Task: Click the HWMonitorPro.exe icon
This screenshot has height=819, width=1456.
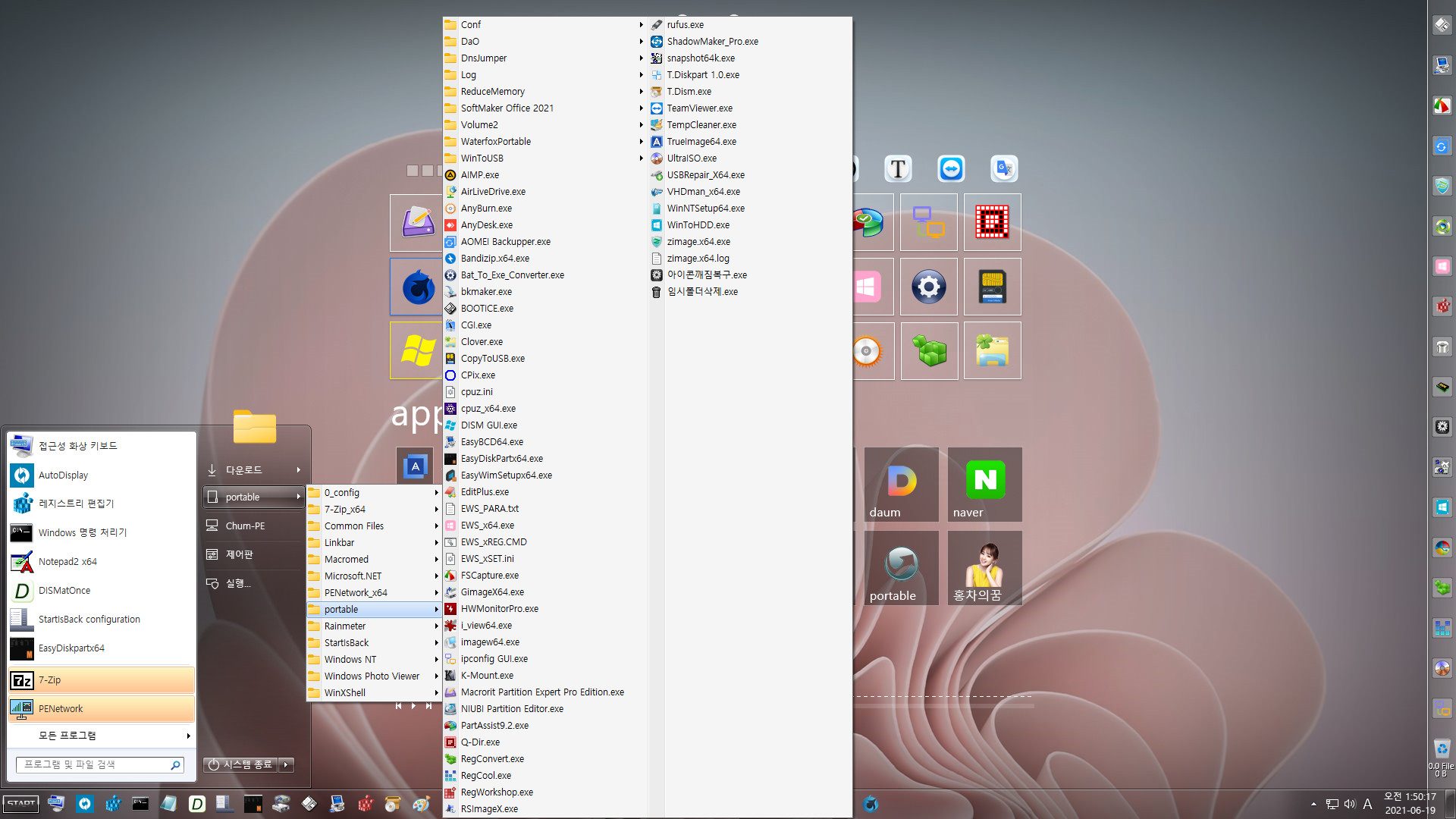Action: coord(450,609)
